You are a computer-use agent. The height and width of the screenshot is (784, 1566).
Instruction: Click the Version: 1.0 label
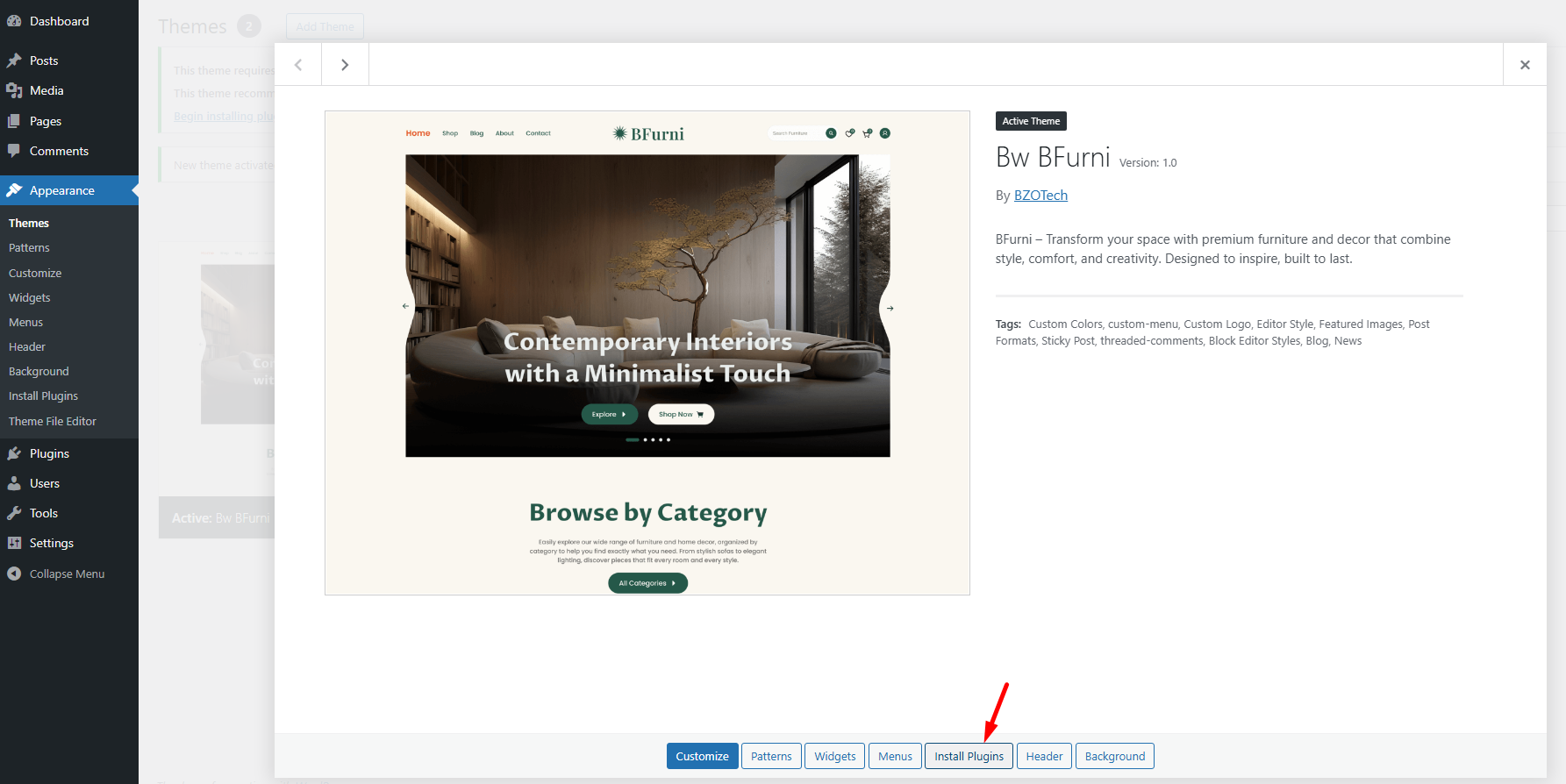(x=1148, y=162)
